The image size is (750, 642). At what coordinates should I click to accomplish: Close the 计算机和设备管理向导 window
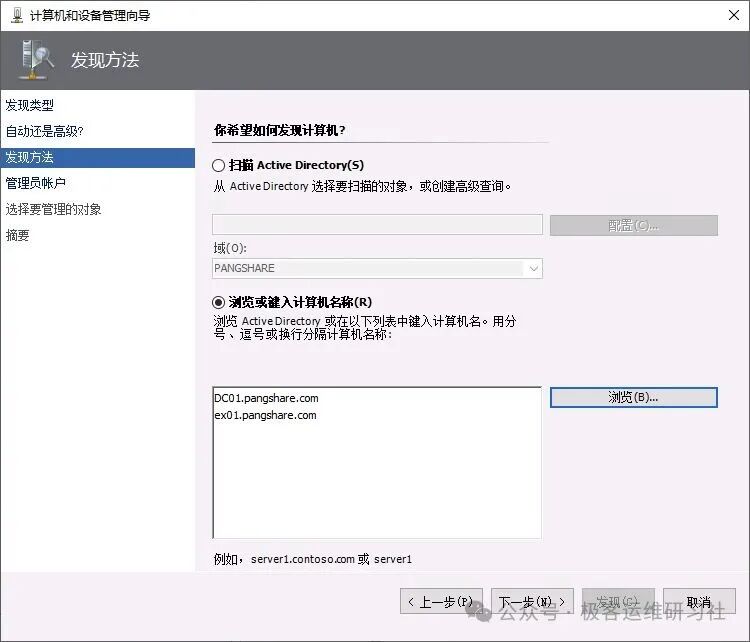[734, 15]
